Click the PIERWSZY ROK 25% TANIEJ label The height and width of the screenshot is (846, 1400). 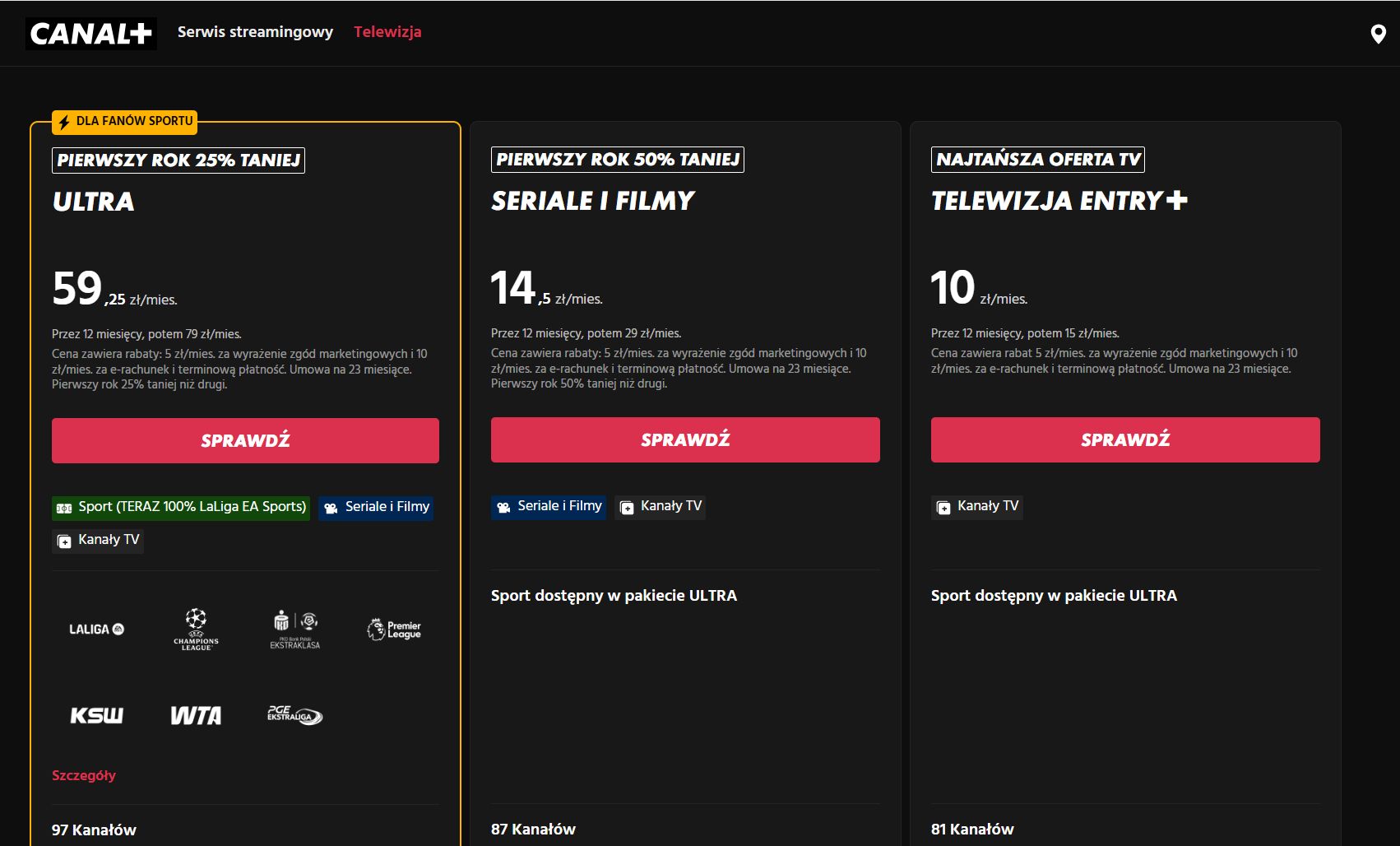point(178,160)
